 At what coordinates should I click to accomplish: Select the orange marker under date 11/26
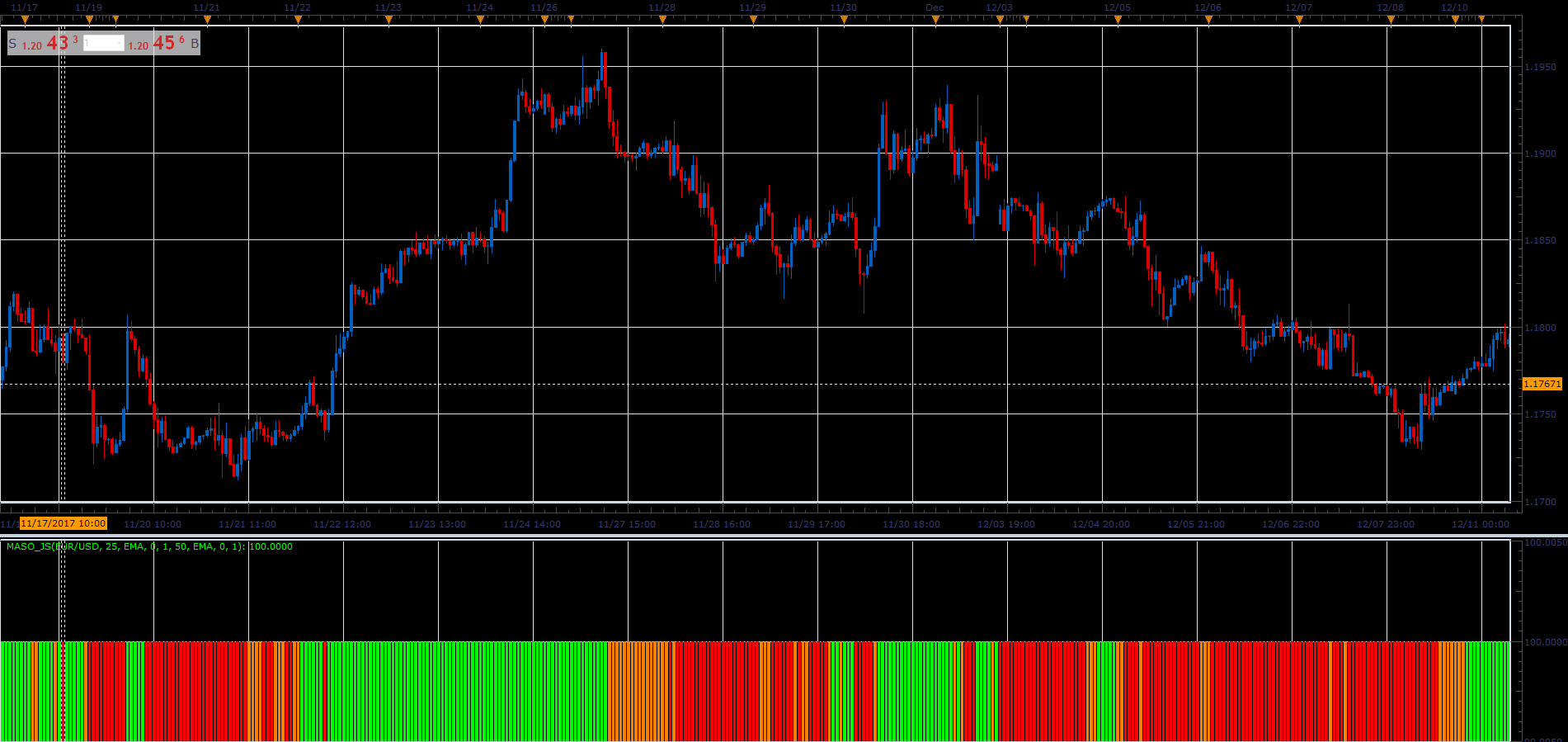544,19
